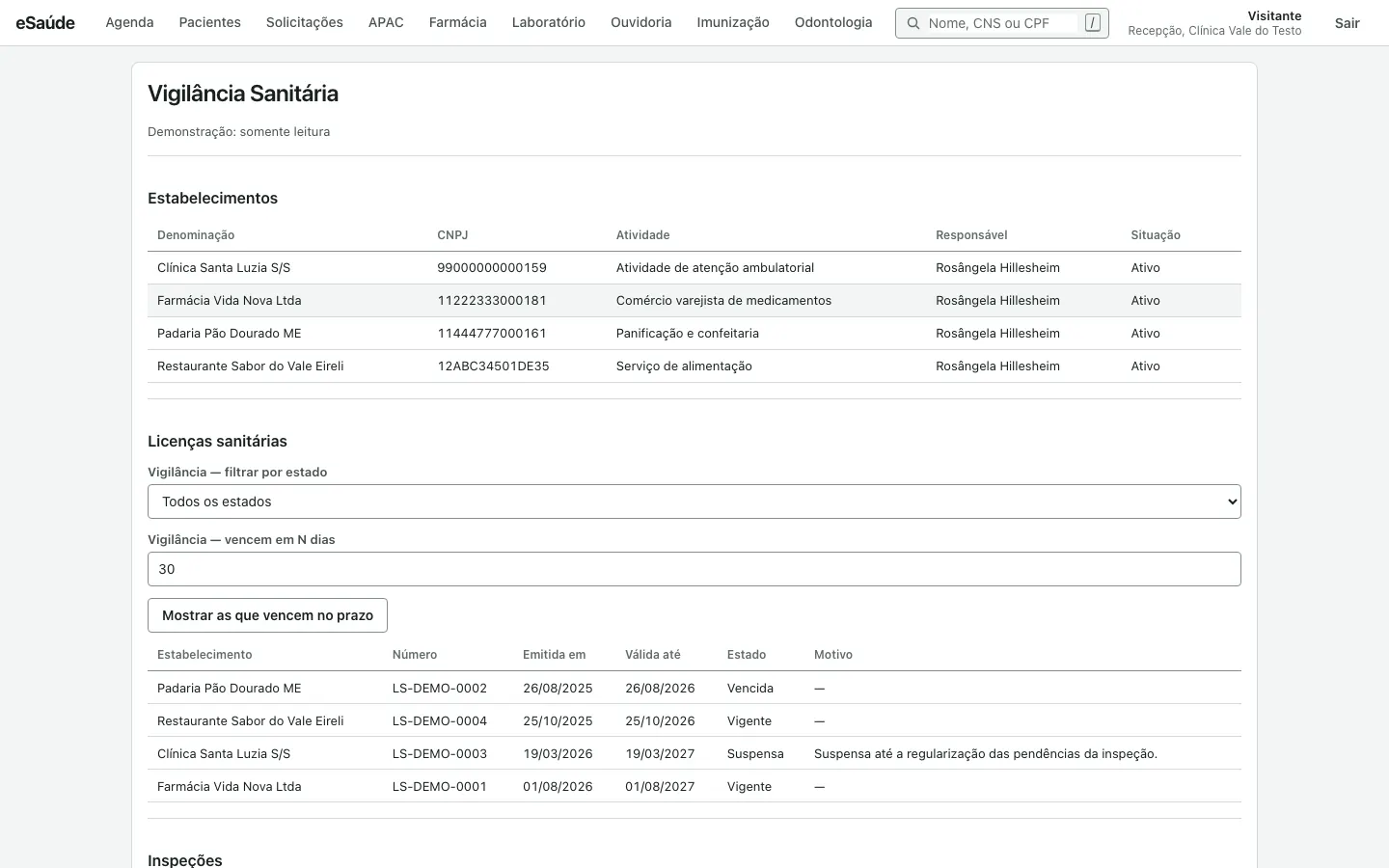Open the Laboratório module
Viewport: 1389px width, 868px height.
(x=549, y=22)
